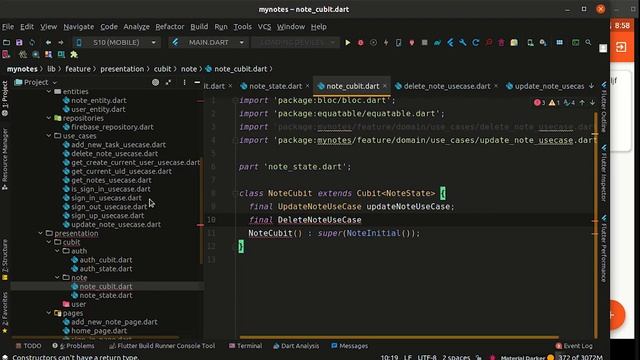Viewport: 640px width, 360px height.
Task: Hide the Project panel with minus icon
Action: tap(197, 82)
